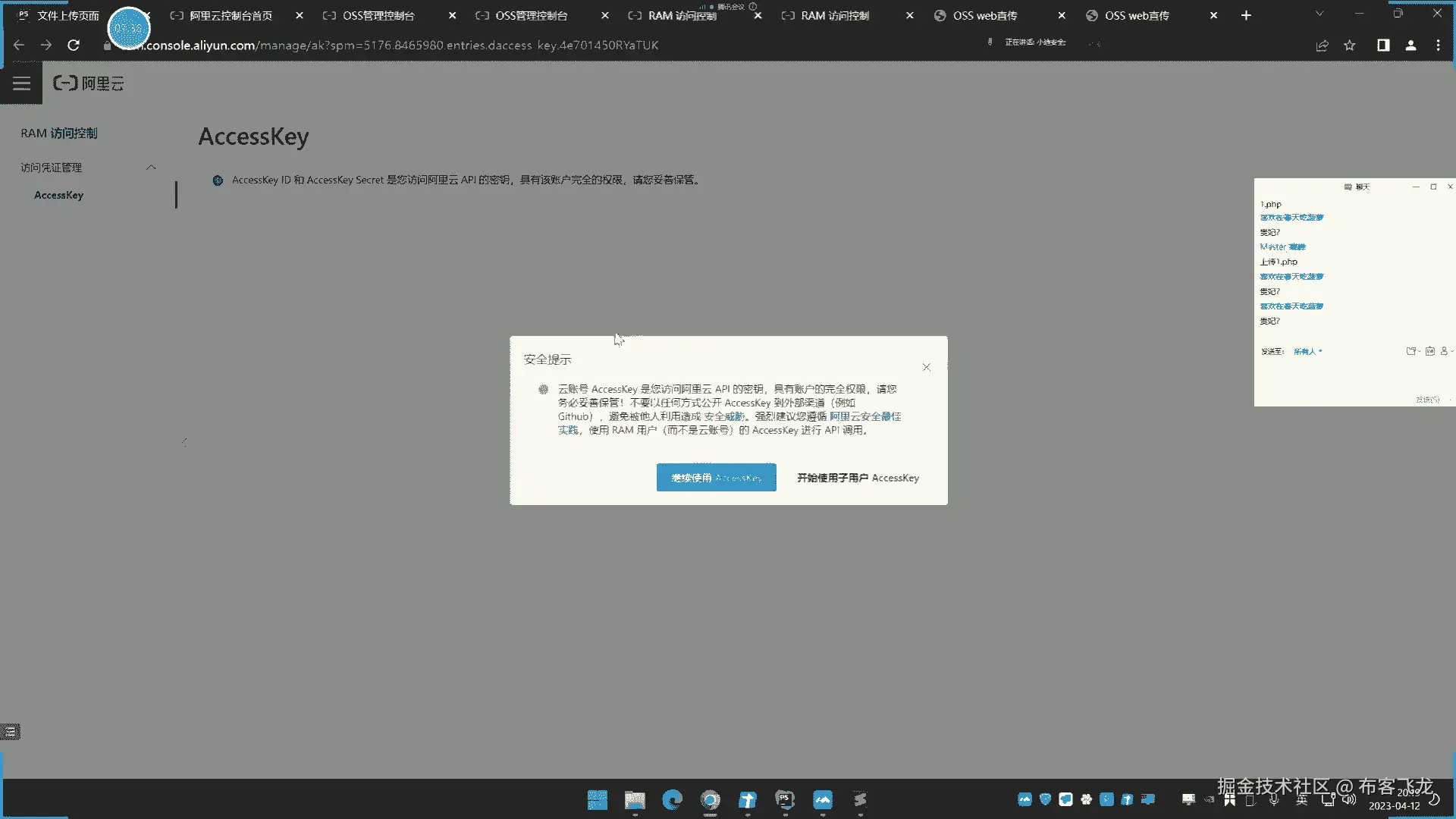Open the send-to 所有人 recipient dropdown
Screen dimensions: 1456x819
point(1307,351)
